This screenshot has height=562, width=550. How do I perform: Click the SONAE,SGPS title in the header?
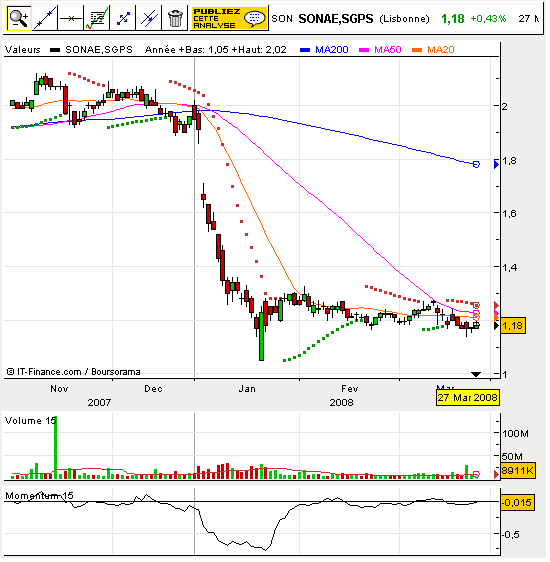click(x=336, y=19)
